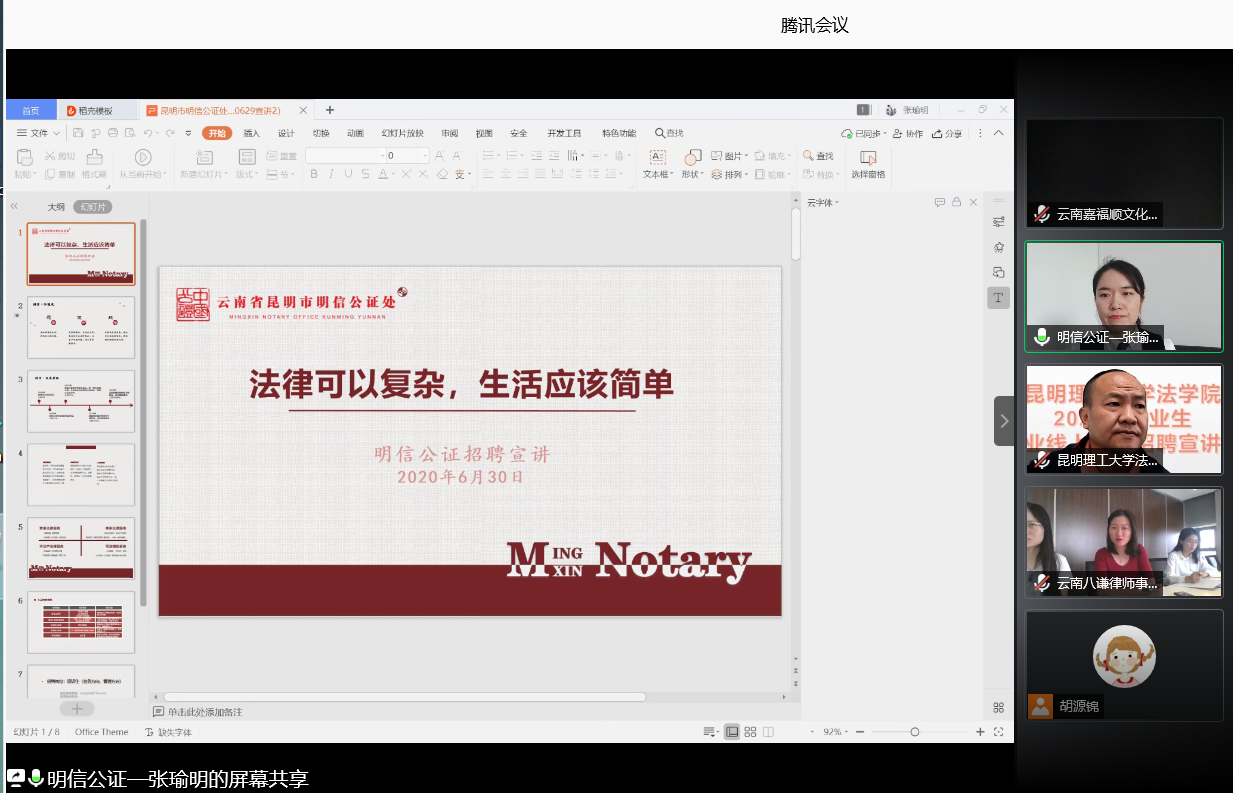Open the 开始 ribbon tab
This screenshot has height=793, width=1233.
click(x=217, y=133)
